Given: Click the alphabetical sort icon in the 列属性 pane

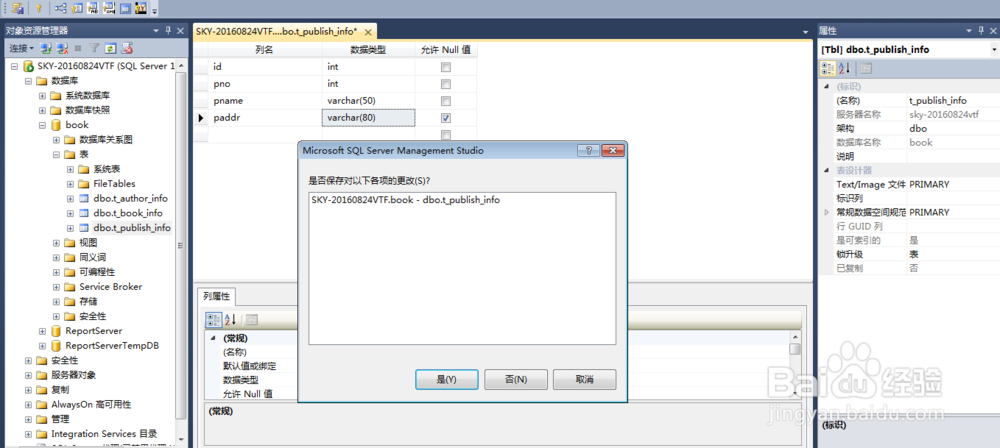Looking at the screenshot, I should coord(230,319).
